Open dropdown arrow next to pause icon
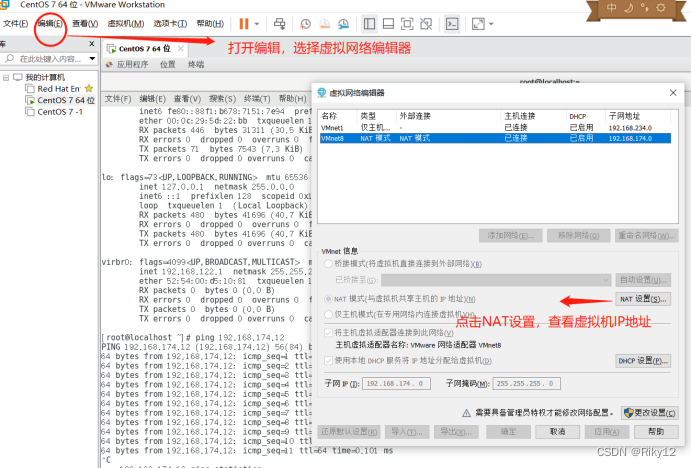 tap(257, 24)
